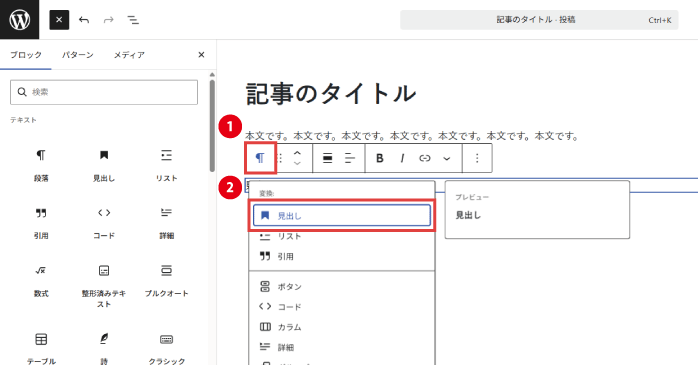Screen dimensions: 698x365
Task: Insert a 見出し heading block from the inserter
Action: click(104, 165)
